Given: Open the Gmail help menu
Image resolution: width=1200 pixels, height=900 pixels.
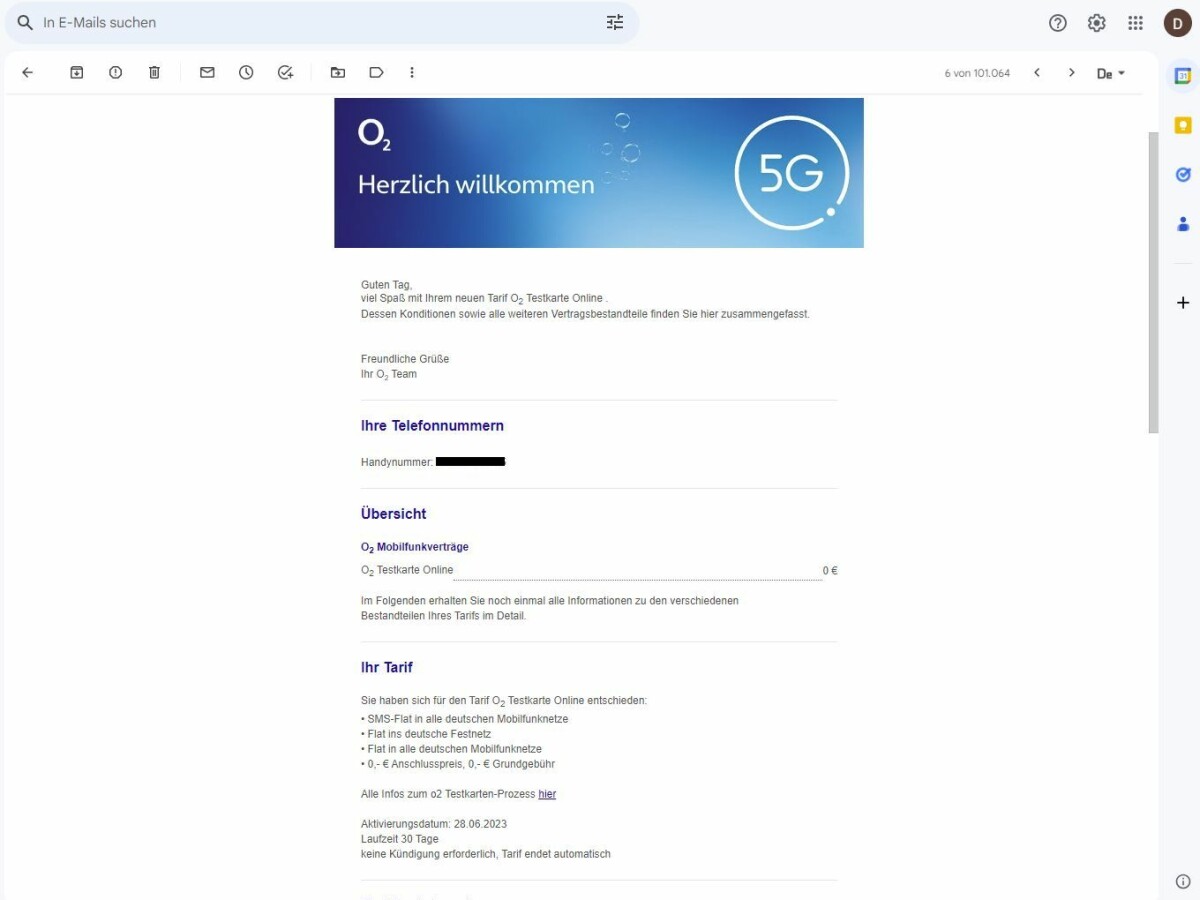Looking at the screenshot, I should [1057, 22].
